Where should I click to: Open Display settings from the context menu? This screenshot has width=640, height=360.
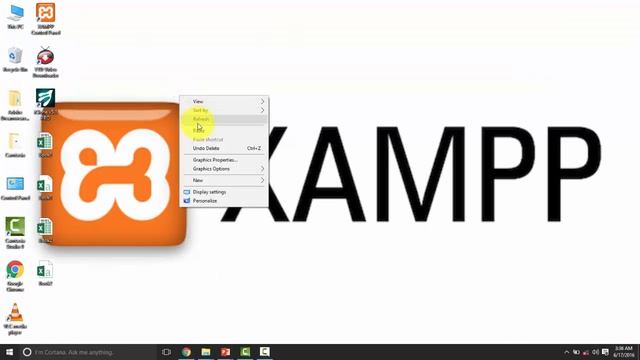pyautogui.click(x=224, y=192)
